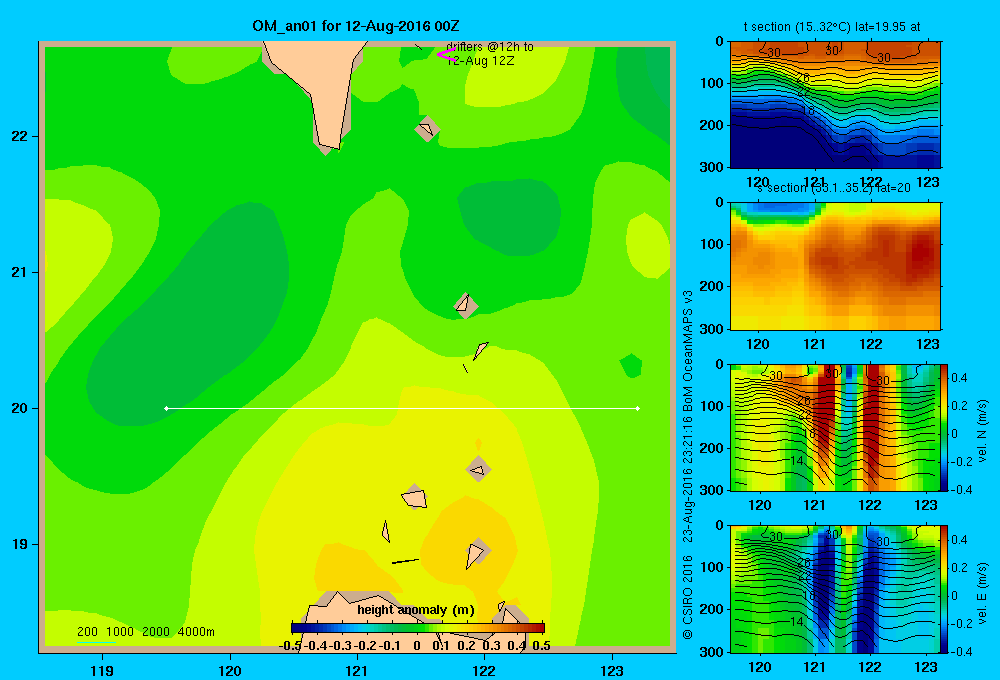Open the northward velocity section plot
The height and width of the screenshot is (680, 1000).
[x=835, y=427]
